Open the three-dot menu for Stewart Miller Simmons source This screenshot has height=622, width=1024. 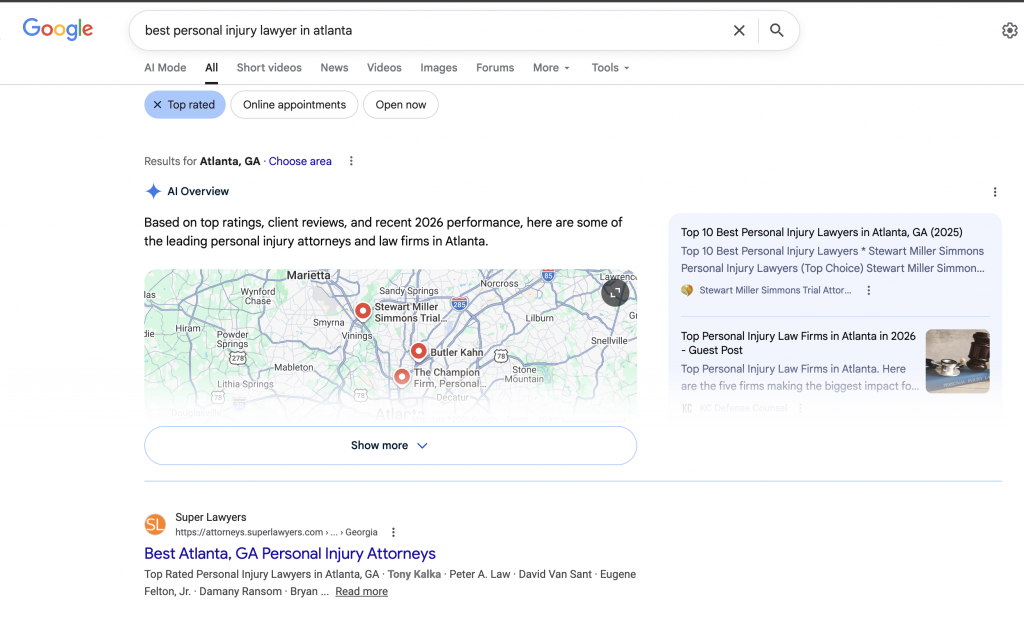[x=869, y=290]
